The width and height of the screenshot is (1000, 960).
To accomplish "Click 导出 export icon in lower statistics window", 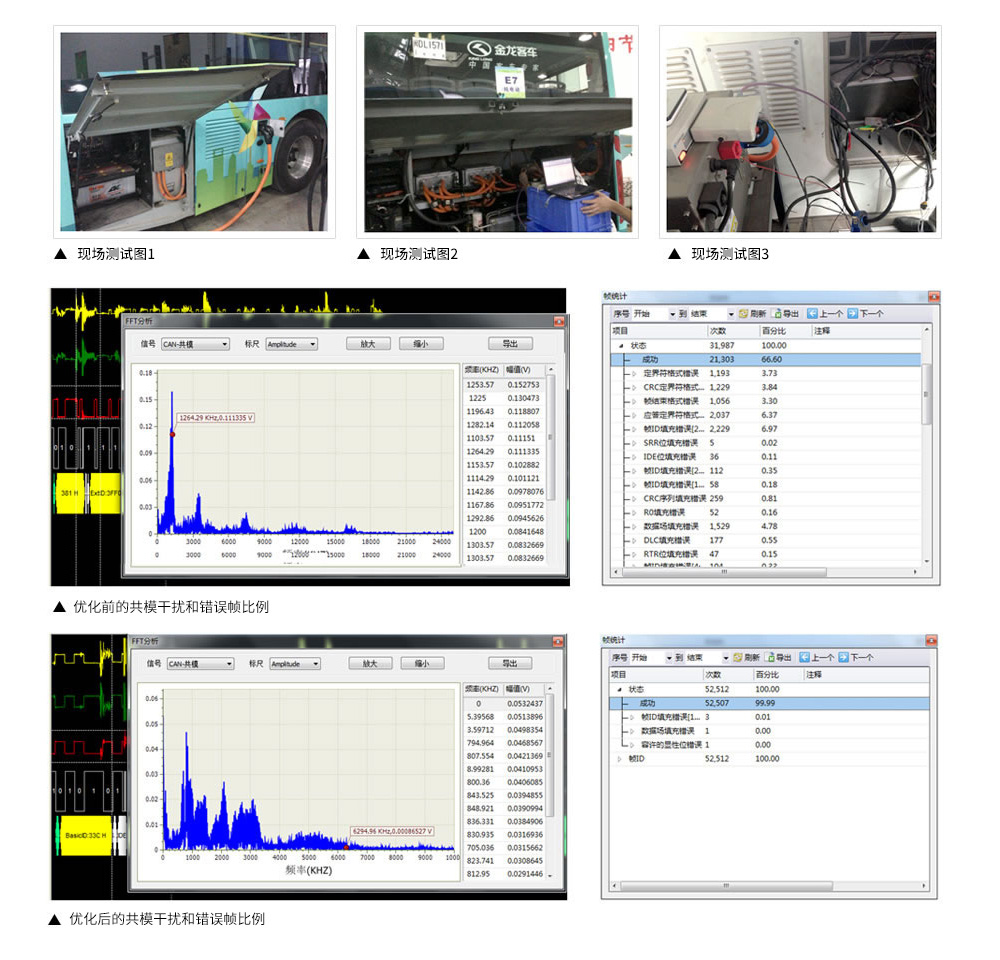I will coord(770,657).
